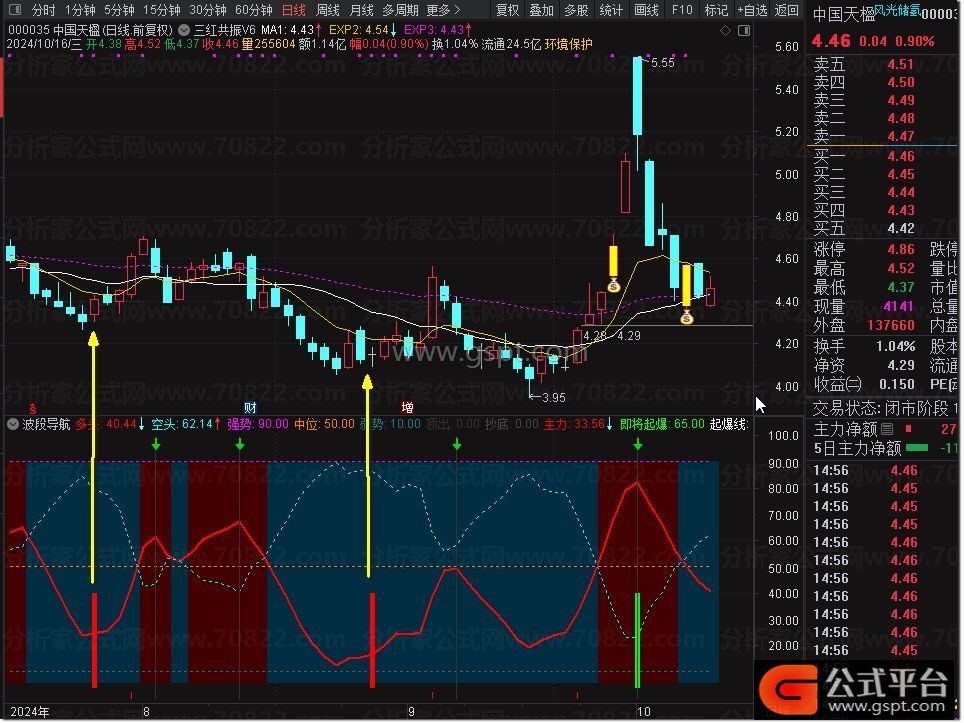964x723 pixels.
Task: Click the 最高 value 4.52
Action: coord(901,268)
